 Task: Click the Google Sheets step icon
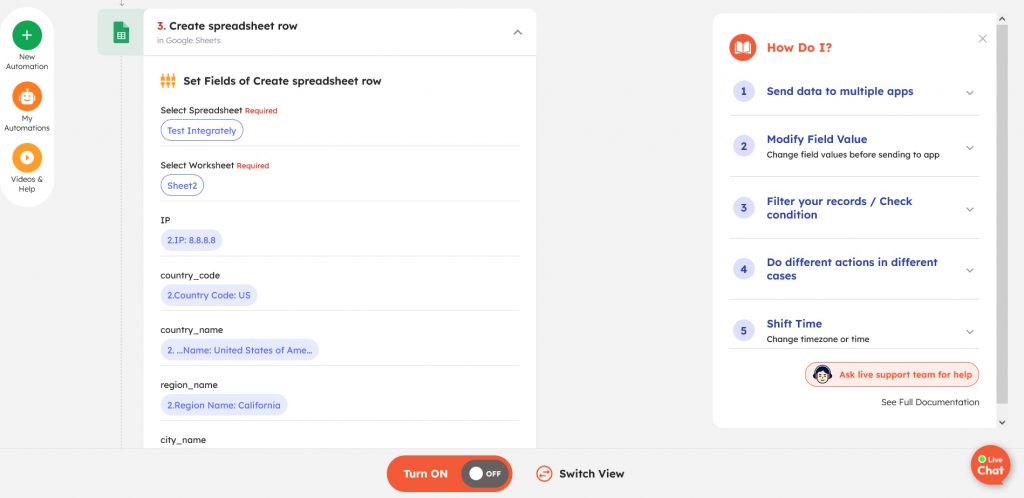click(120, 34)
